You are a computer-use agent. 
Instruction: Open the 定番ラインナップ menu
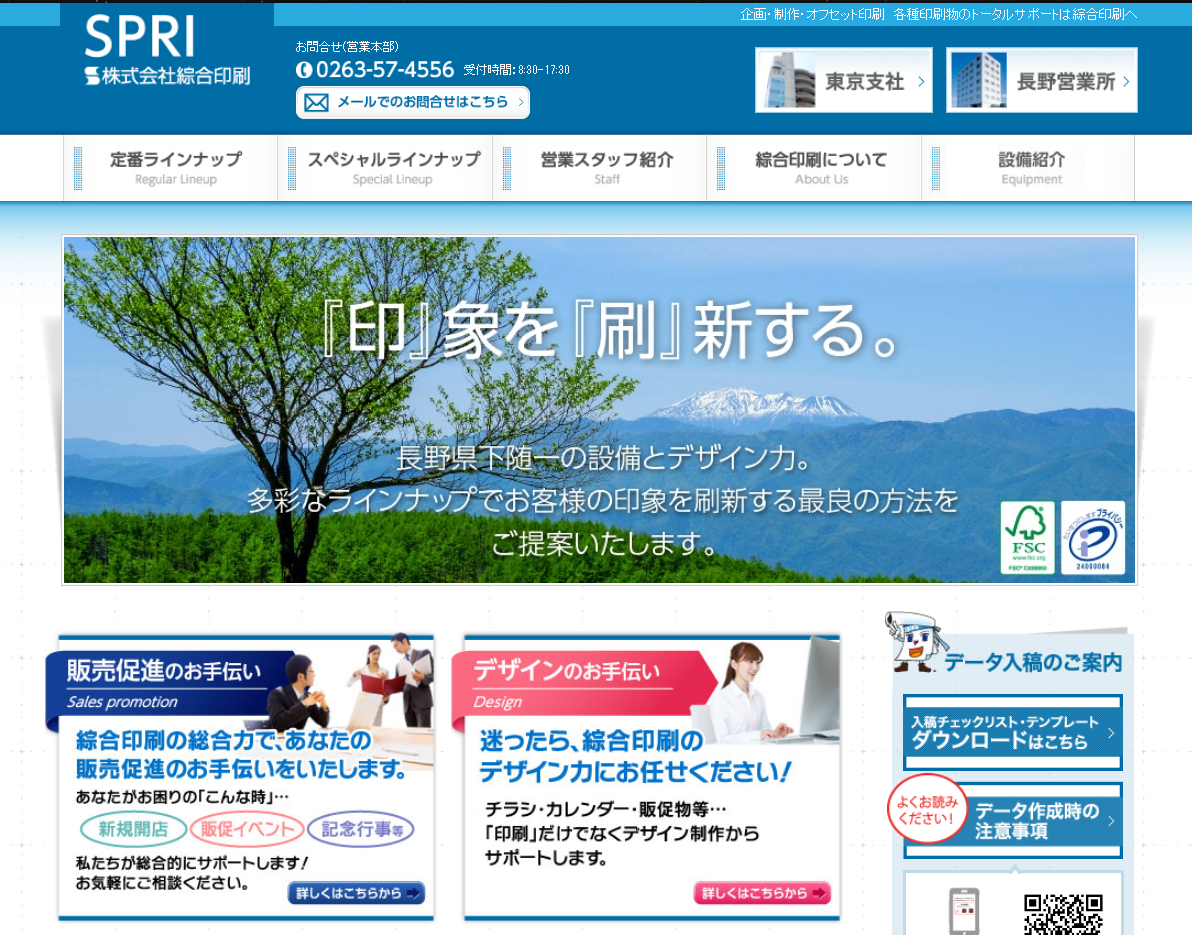(175, 168)
